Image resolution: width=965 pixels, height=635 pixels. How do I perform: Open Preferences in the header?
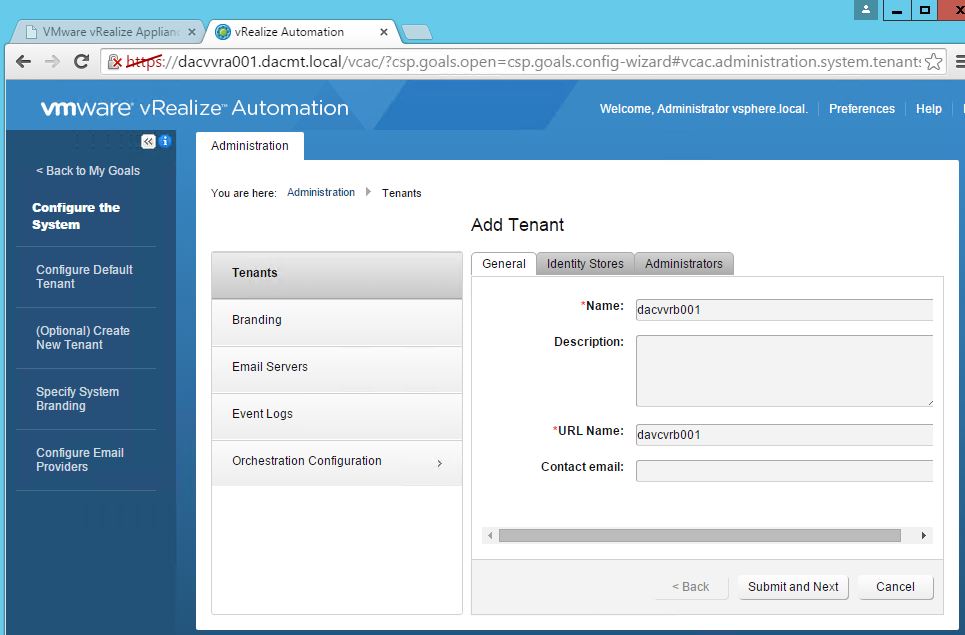[862, 109]
